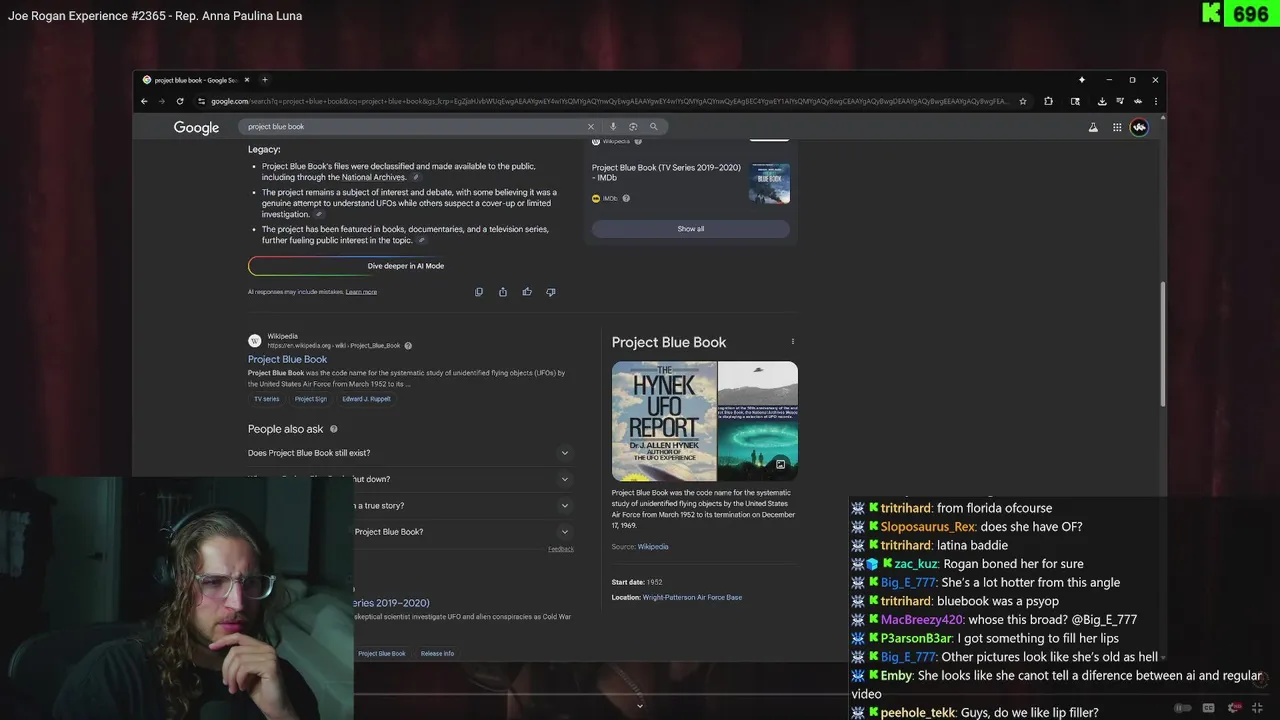Screen dimensions: 1280x720
Task: Click the browser back arrow
Action: point(144,101)
